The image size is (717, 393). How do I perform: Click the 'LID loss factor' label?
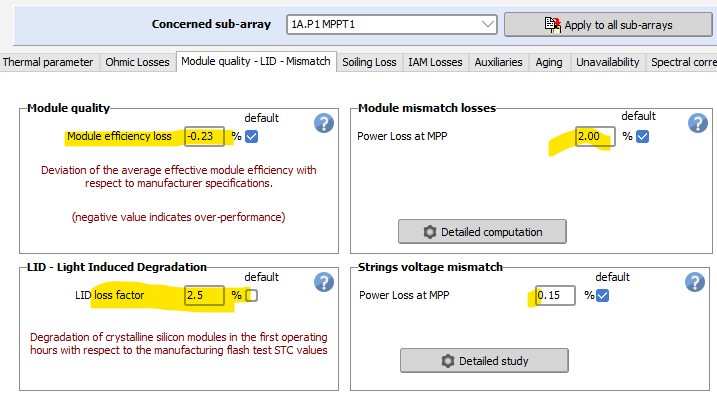coord(109,296)
